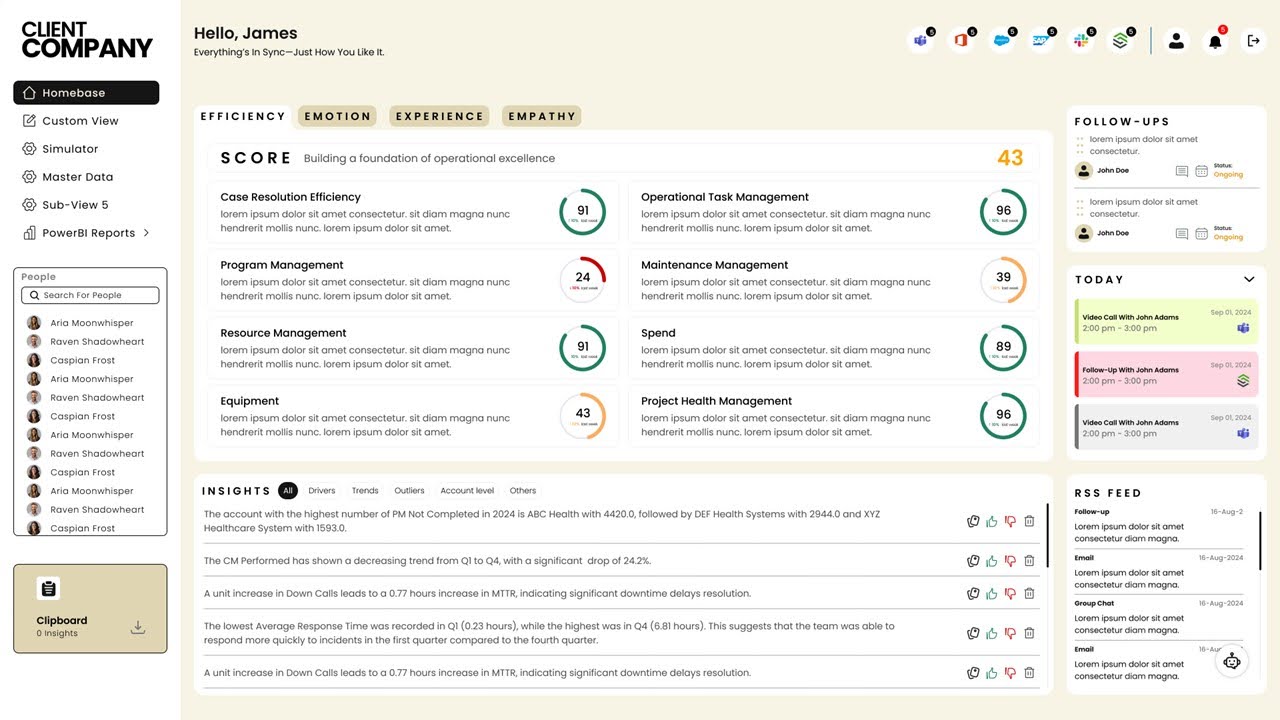Like the CM Performed decreasing trend insight
Screen dimensions: 1280x720
(x=992, y=561)
